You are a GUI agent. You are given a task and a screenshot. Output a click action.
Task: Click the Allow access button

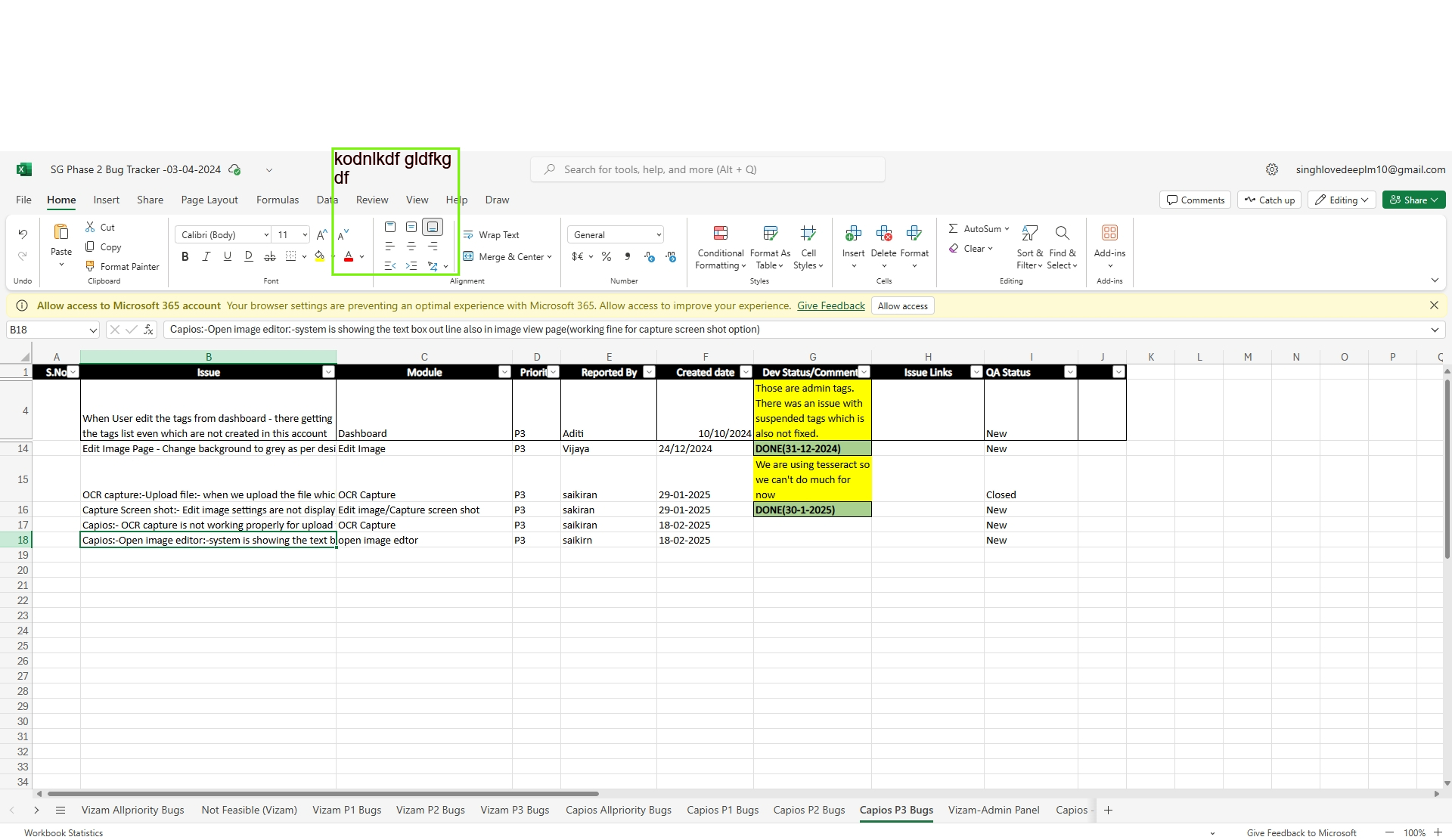tap(902, 305)
